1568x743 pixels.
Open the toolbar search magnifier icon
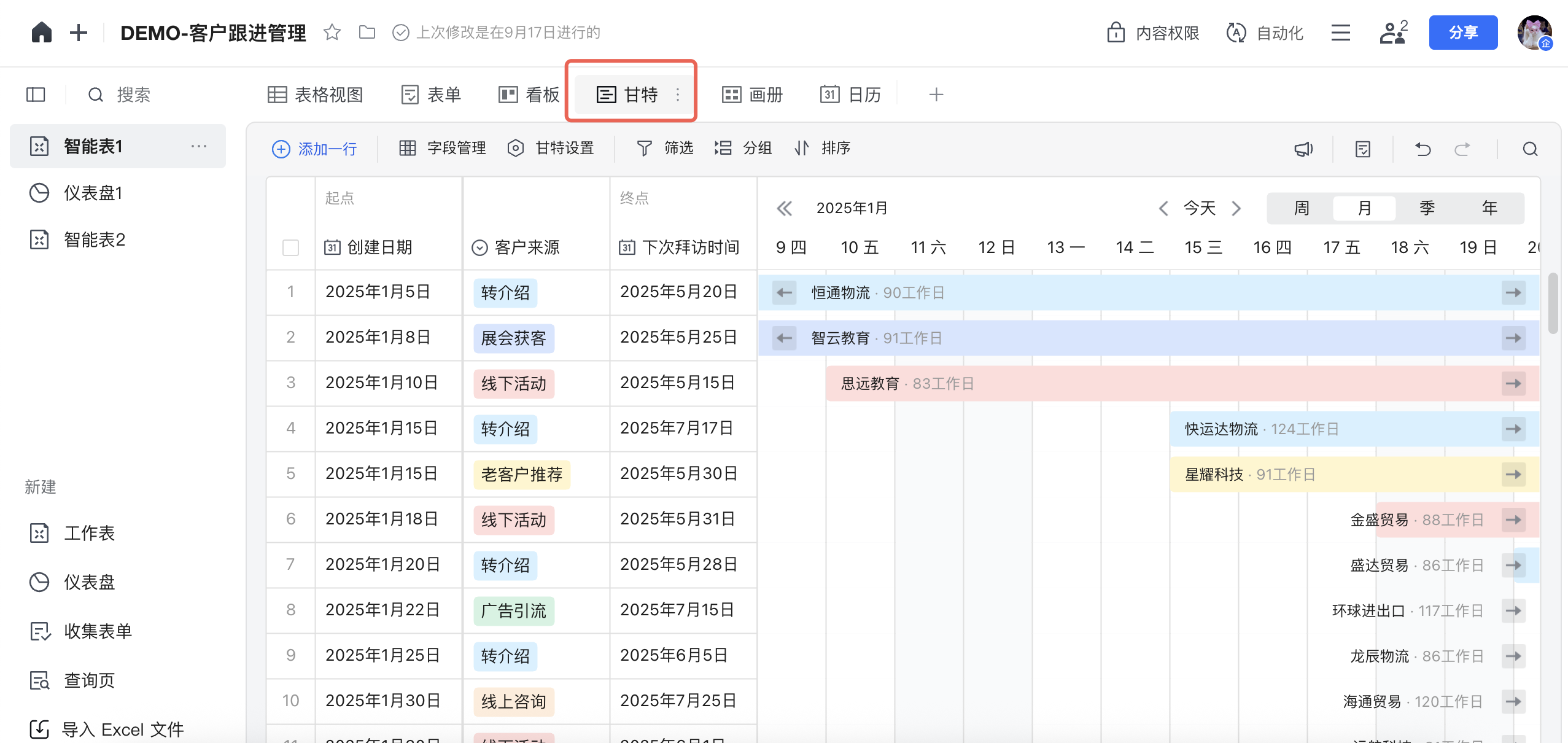coord(1530,149)
